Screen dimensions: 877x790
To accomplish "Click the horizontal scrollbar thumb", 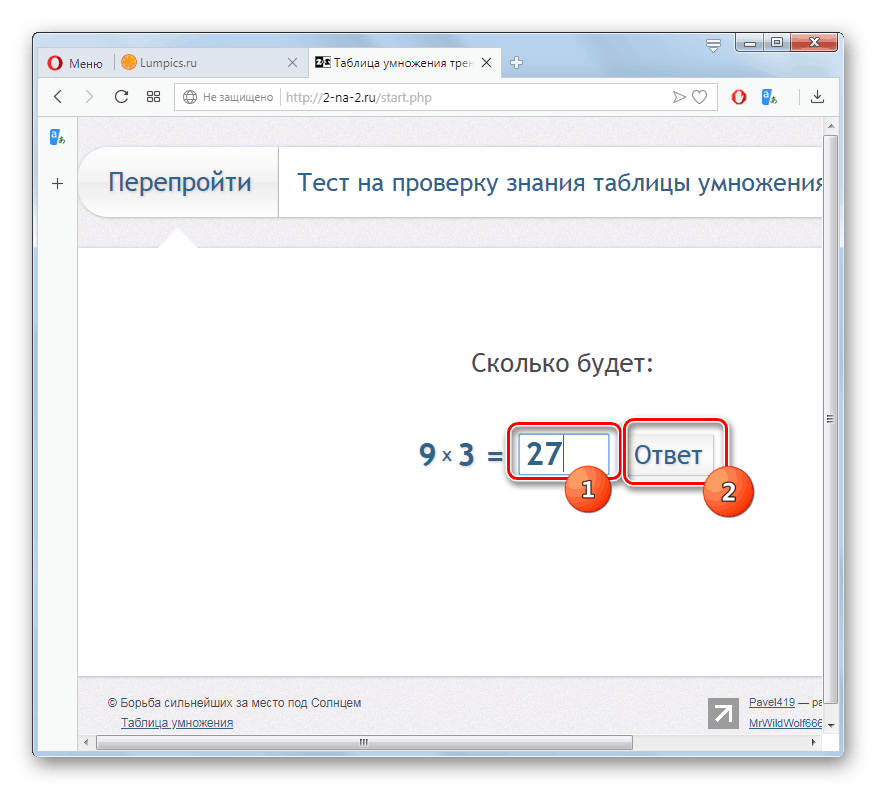I will point(364,742).
